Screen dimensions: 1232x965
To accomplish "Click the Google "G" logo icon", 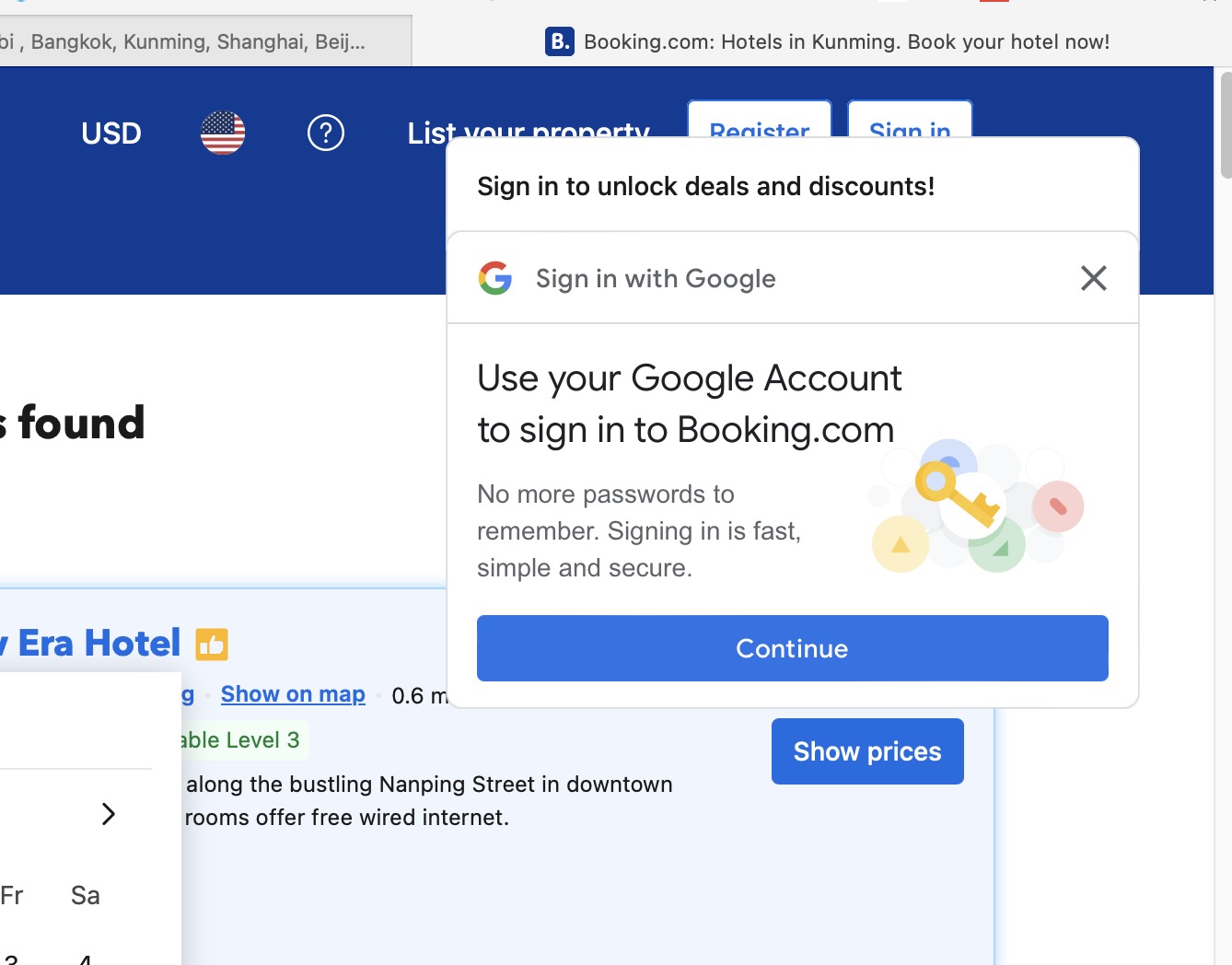I will (495, 277).
